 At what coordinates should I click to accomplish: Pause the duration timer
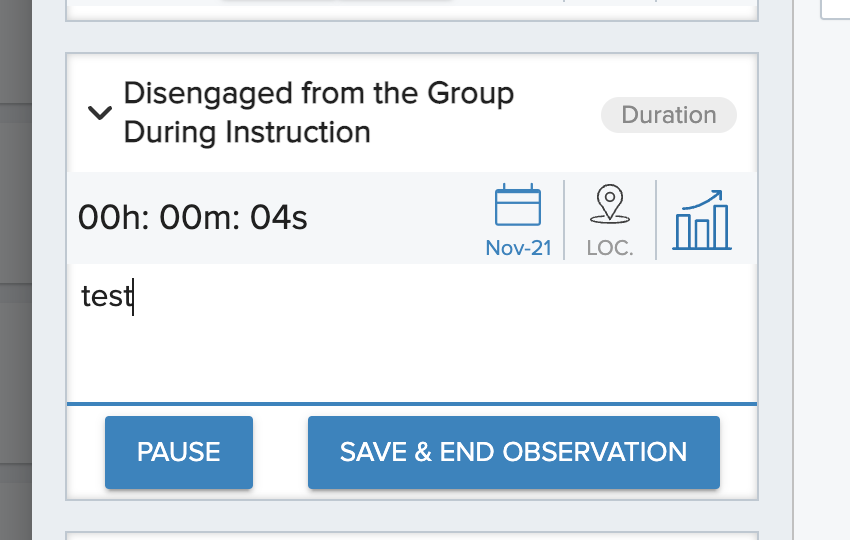point(179,452)
